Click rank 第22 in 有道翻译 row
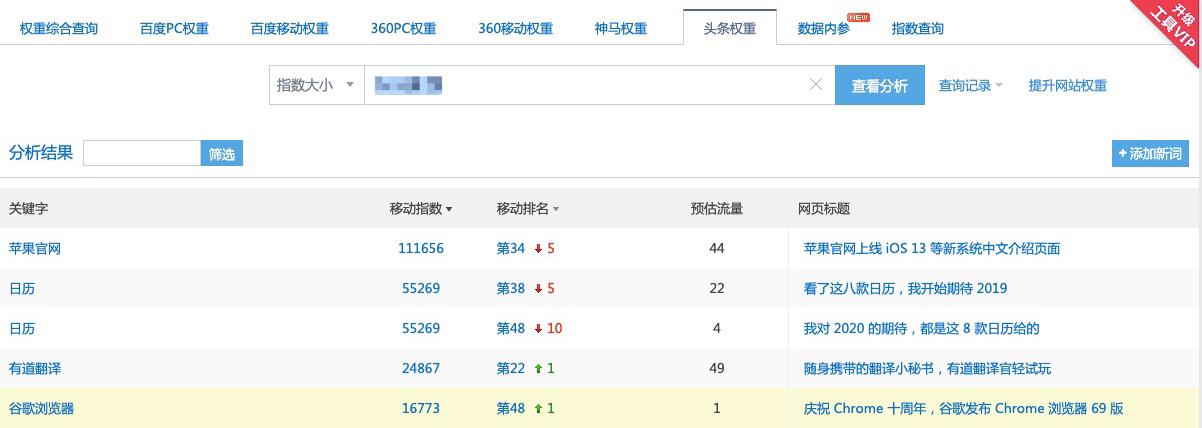Viewport: 1202px width, 428px height. pyautogui.click(x=510, y=368)
